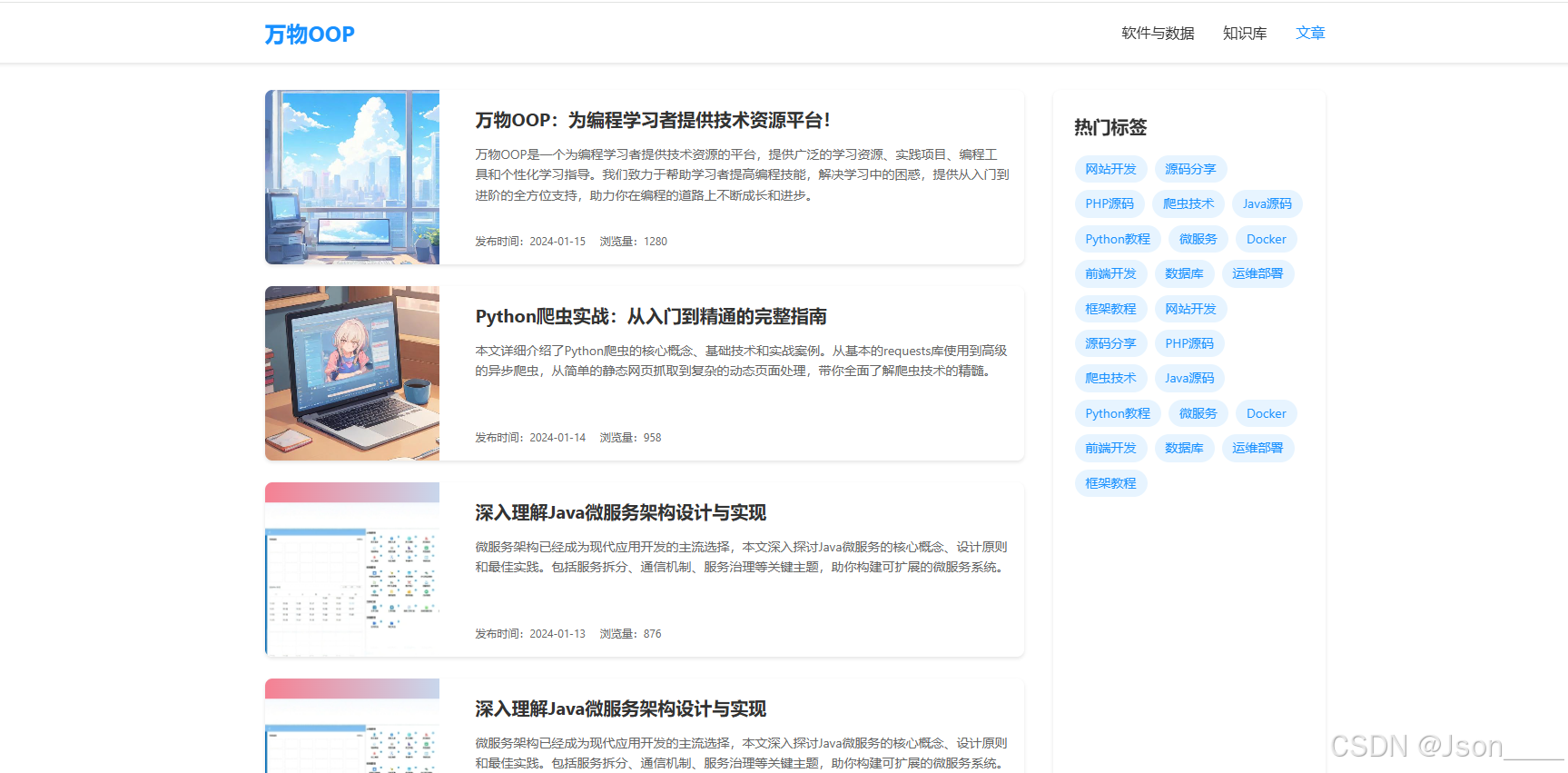Click the anime cityscape window thumbnail
Viewport: 1568px width, 773px height.
[352, 177]
